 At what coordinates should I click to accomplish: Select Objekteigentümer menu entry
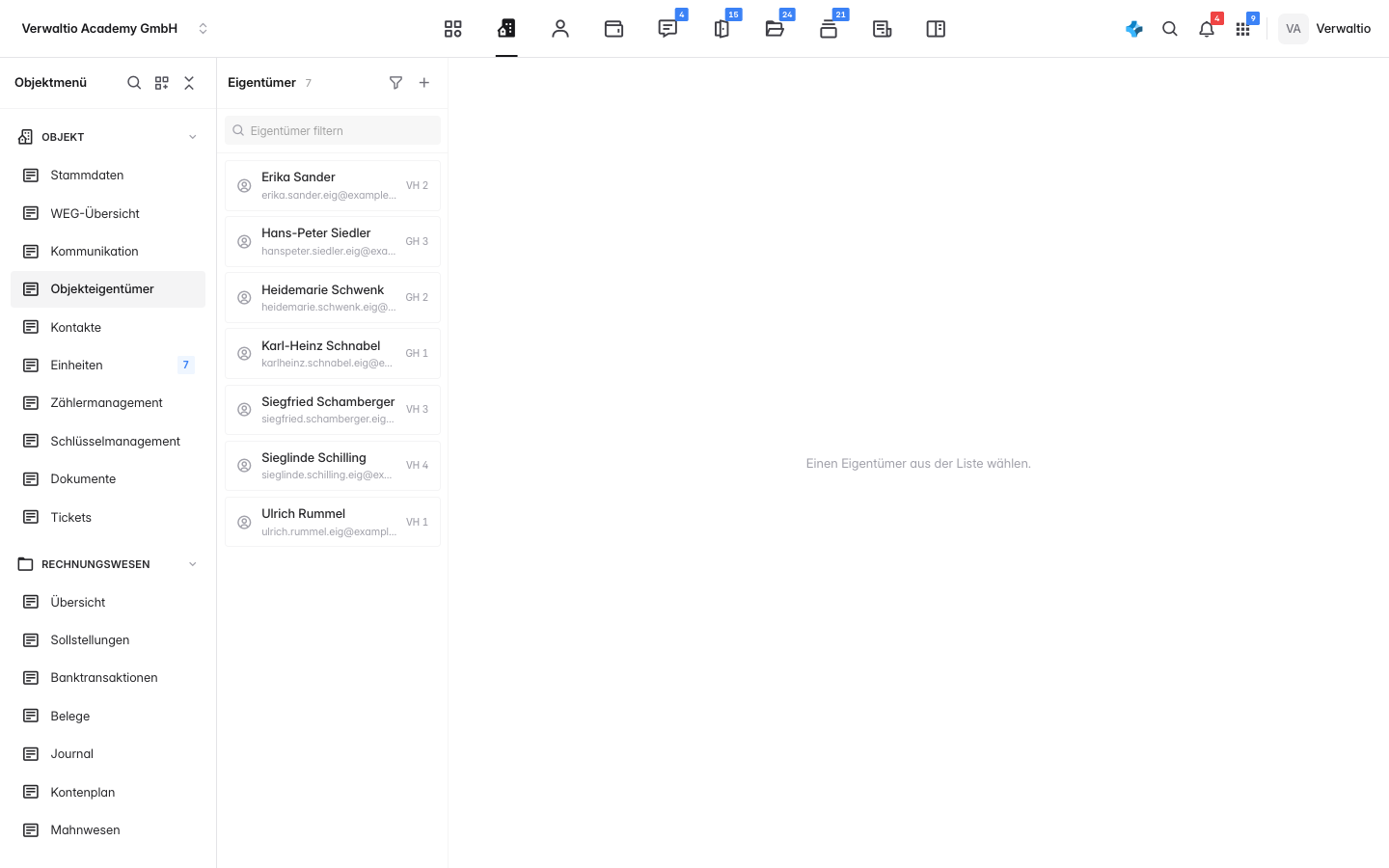108,289
